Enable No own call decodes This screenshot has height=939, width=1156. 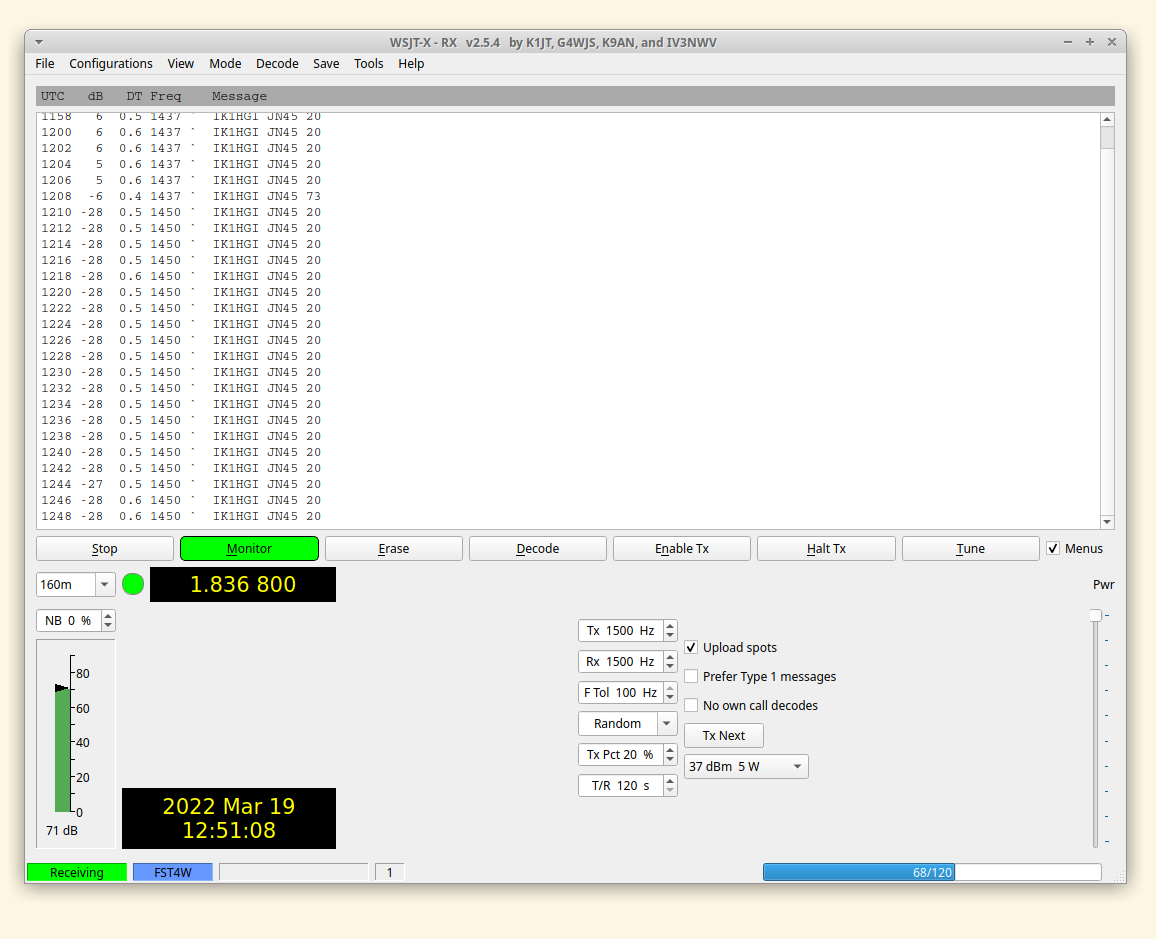[x=691, y=705]
